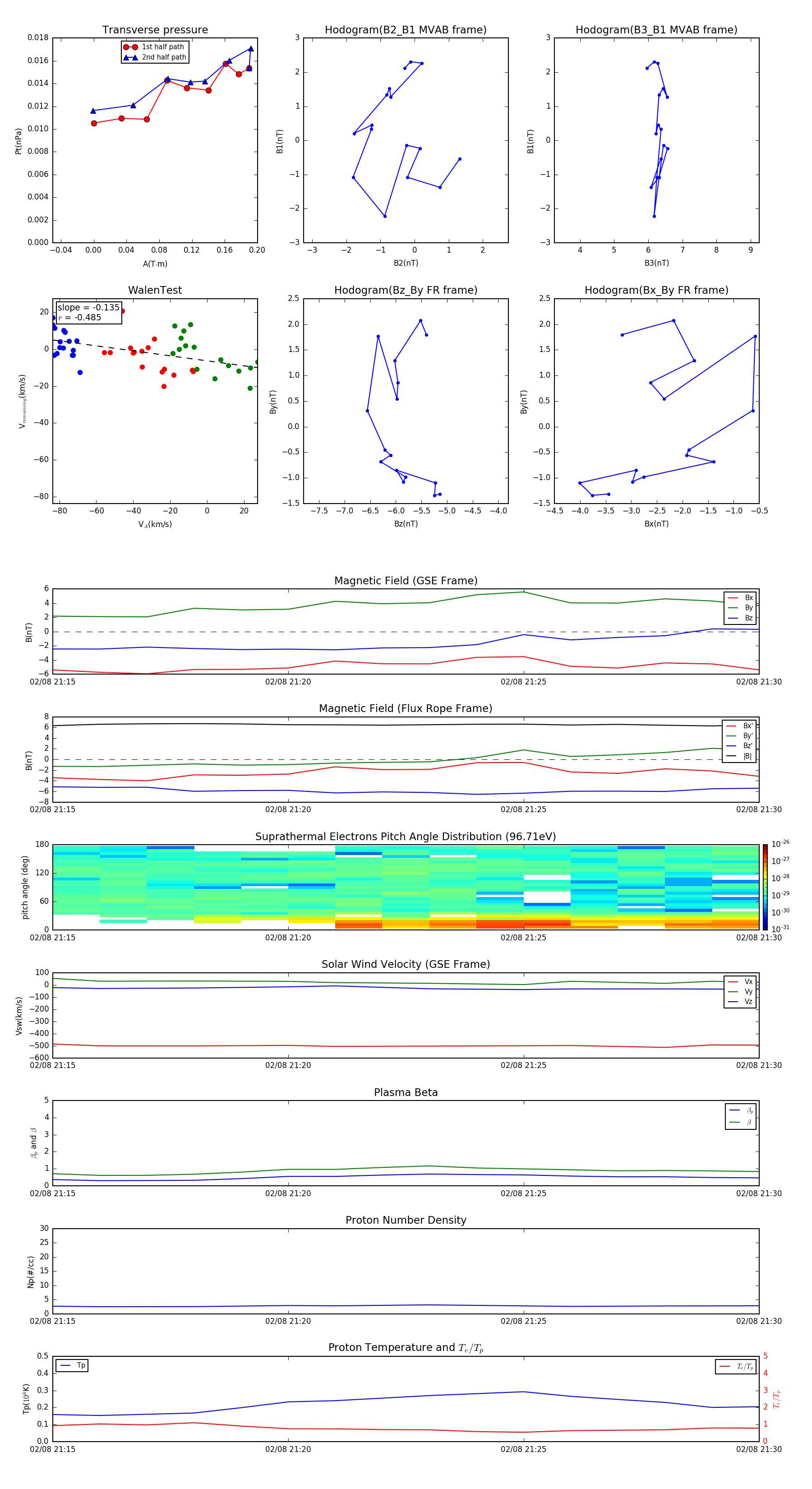Select the Vy legend entry
Image resolution: width=812 pixels, height=1489 pixels.
click(x=740, y=991)
